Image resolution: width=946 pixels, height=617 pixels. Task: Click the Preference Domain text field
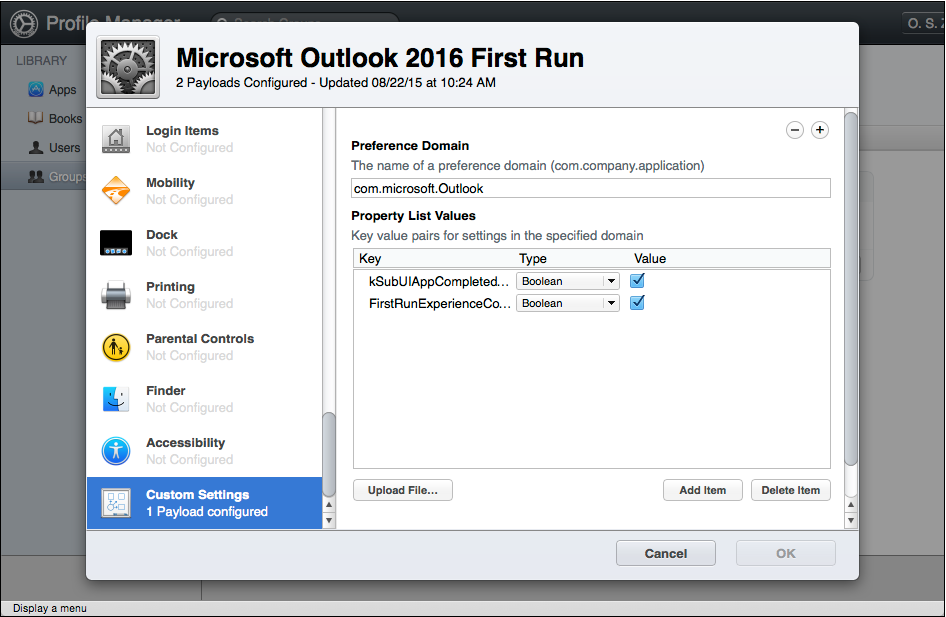[x=591, y=188]
